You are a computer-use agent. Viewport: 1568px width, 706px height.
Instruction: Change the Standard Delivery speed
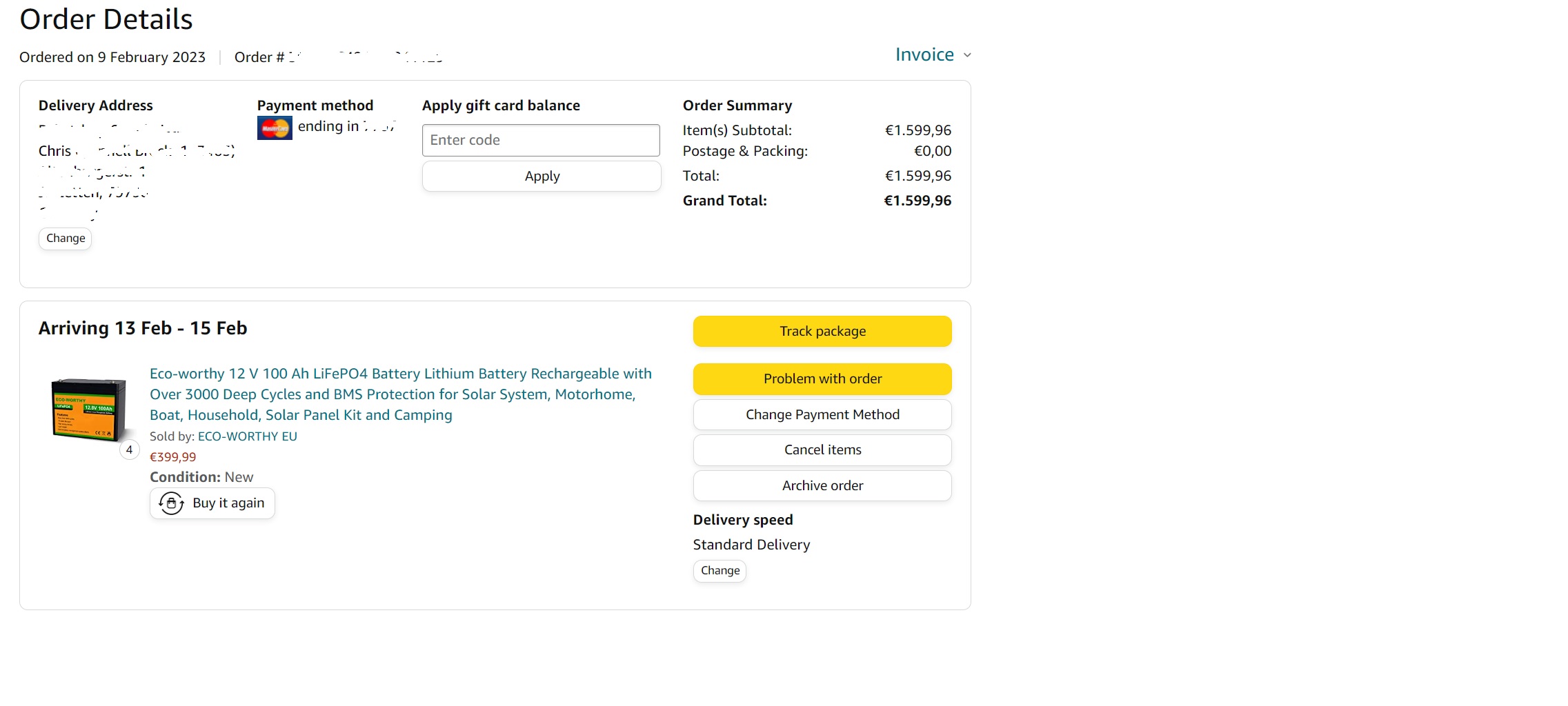(x=720, y=571)
